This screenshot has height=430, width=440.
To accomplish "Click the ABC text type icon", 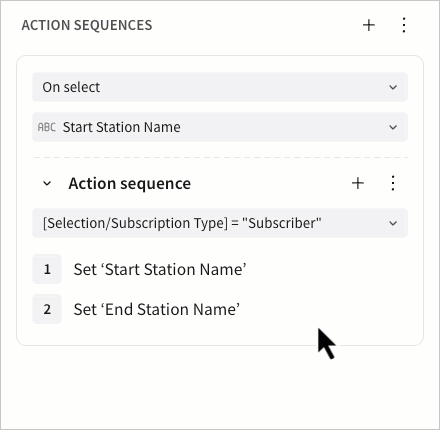I will (x=47, y=127).
